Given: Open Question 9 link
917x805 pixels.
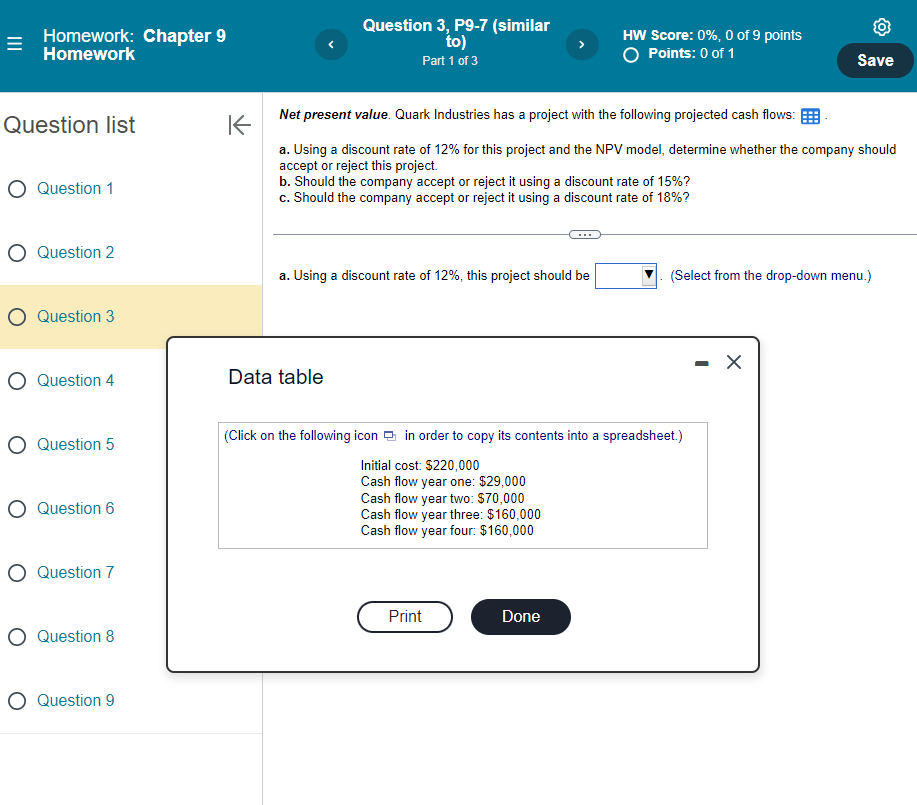Looking at the screenshot, I should [75, 700].
